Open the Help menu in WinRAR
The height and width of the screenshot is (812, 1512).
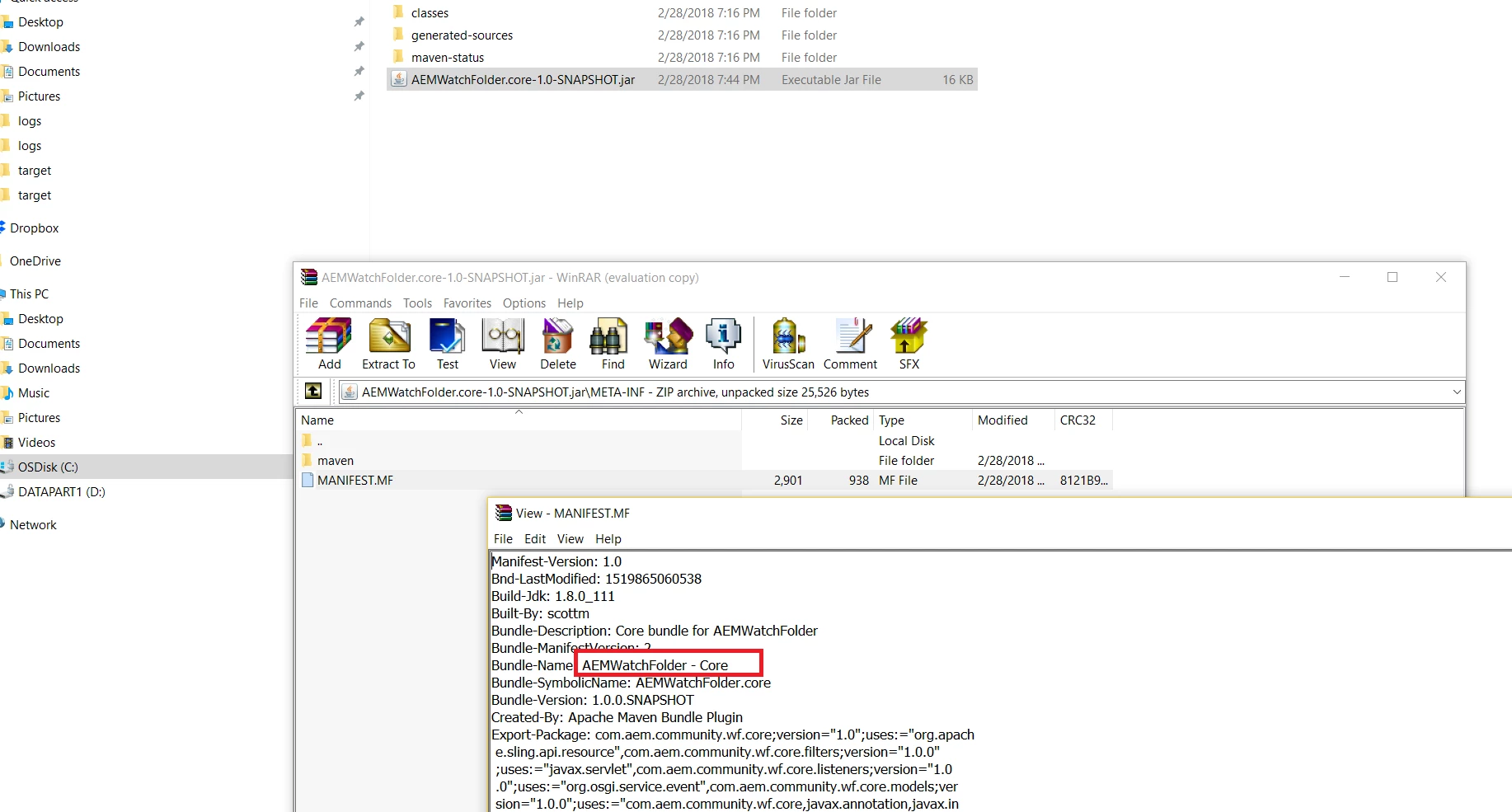coord(570,303)
